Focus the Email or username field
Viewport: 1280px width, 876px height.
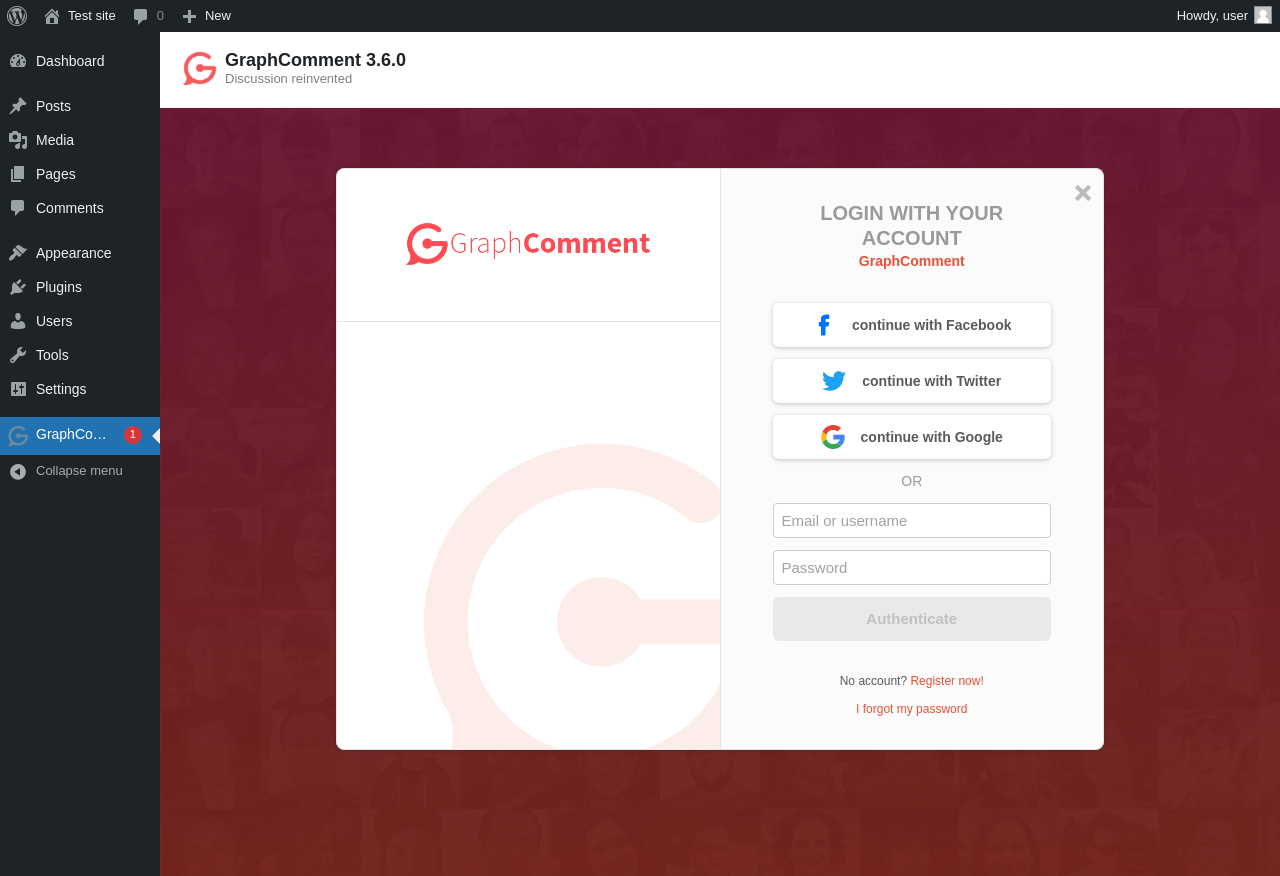[912, 520]
